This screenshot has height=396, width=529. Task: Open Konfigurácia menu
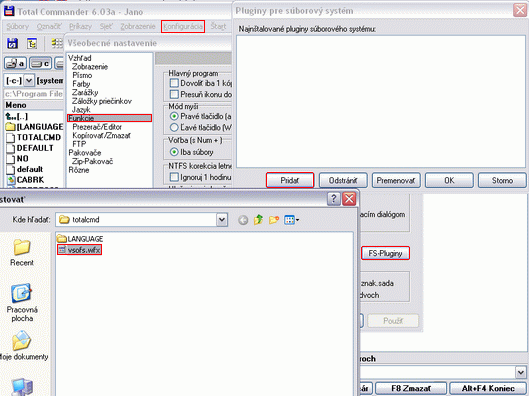tap(183, 26)
